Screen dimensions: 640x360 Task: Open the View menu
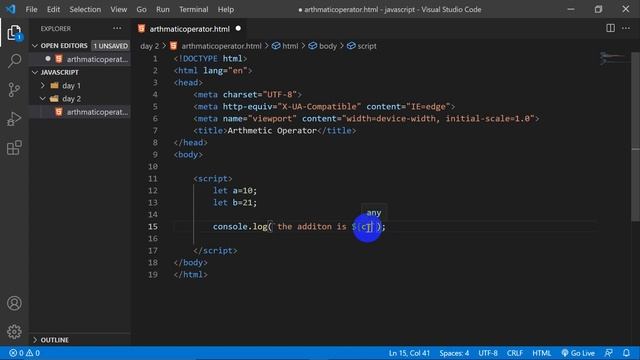118,9
